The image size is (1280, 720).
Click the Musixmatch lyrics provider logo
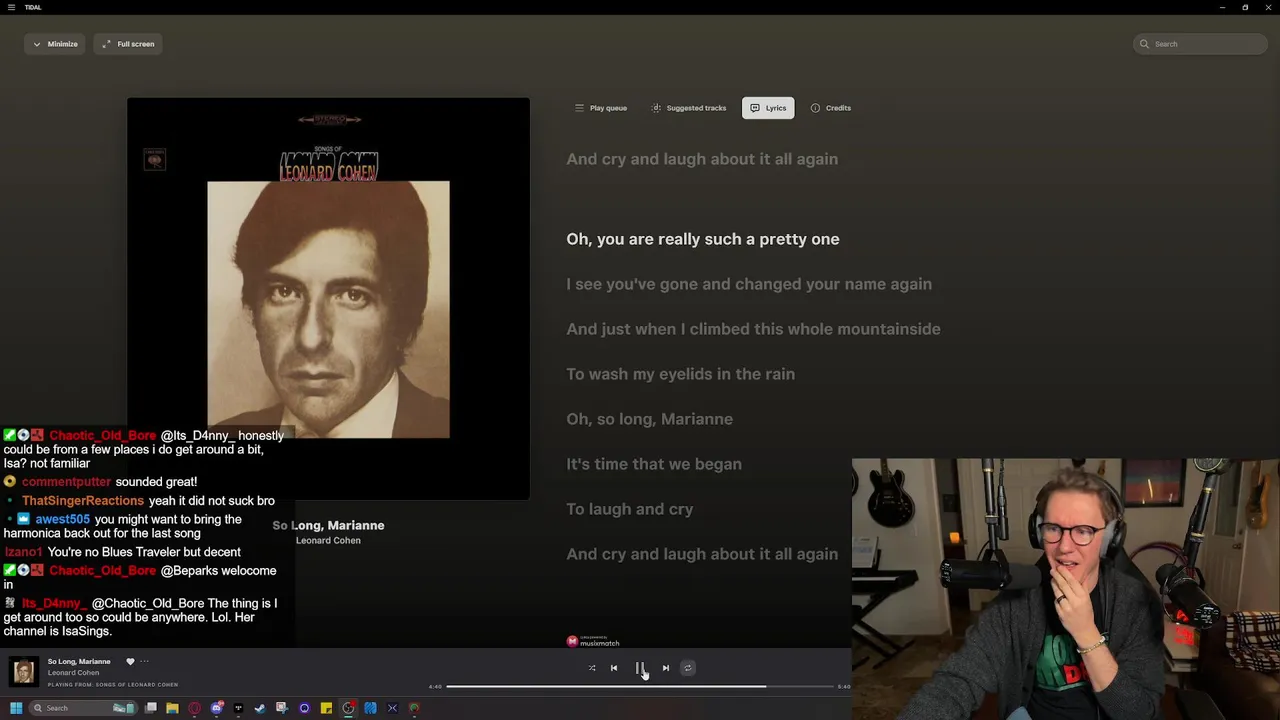tap(593, 642)
